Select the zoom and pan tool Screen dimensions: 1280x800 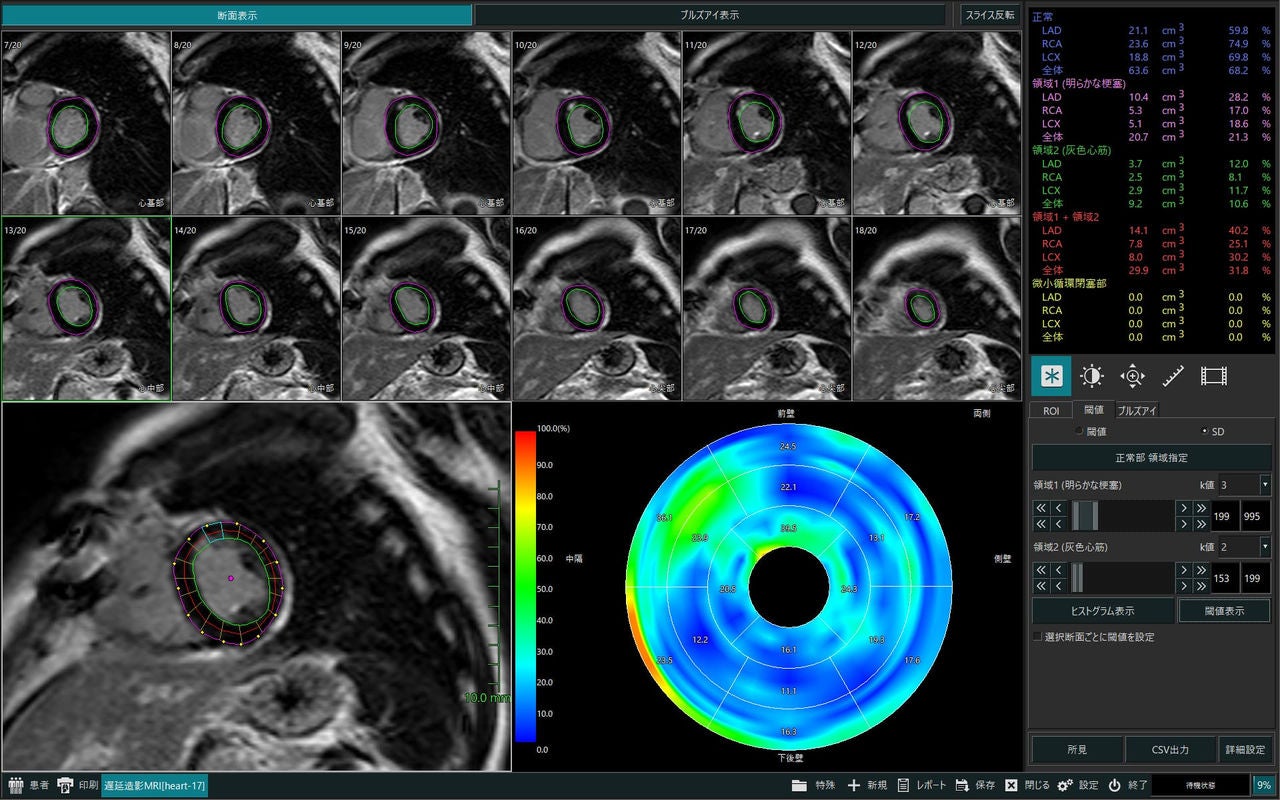point(1132,376)
